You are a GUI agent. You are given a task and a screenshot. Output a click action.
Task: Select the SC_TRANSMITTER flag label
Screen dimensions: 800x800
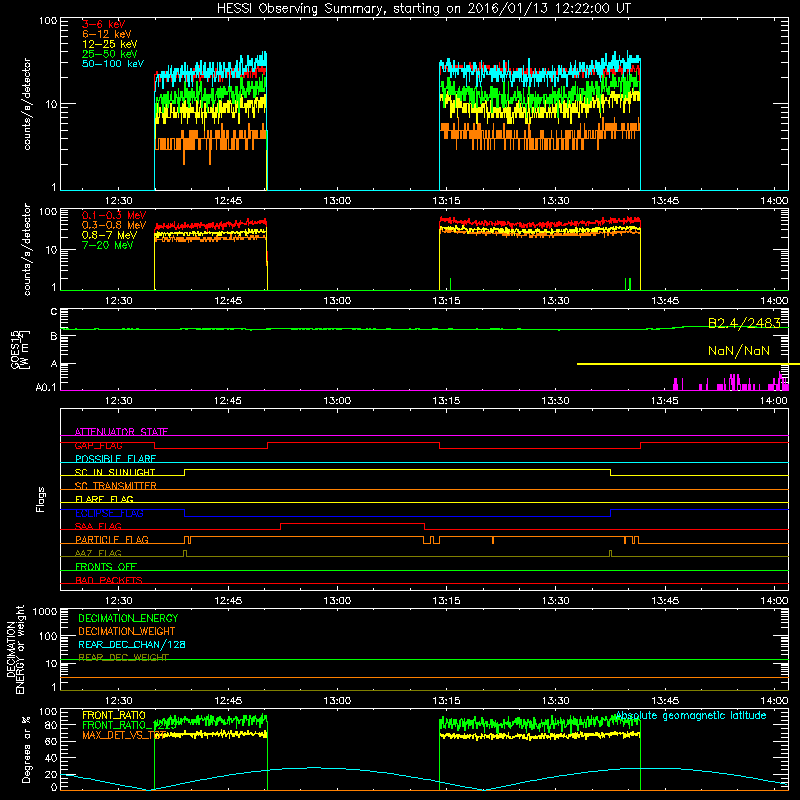pyautogui.click(x=116, y=486)
